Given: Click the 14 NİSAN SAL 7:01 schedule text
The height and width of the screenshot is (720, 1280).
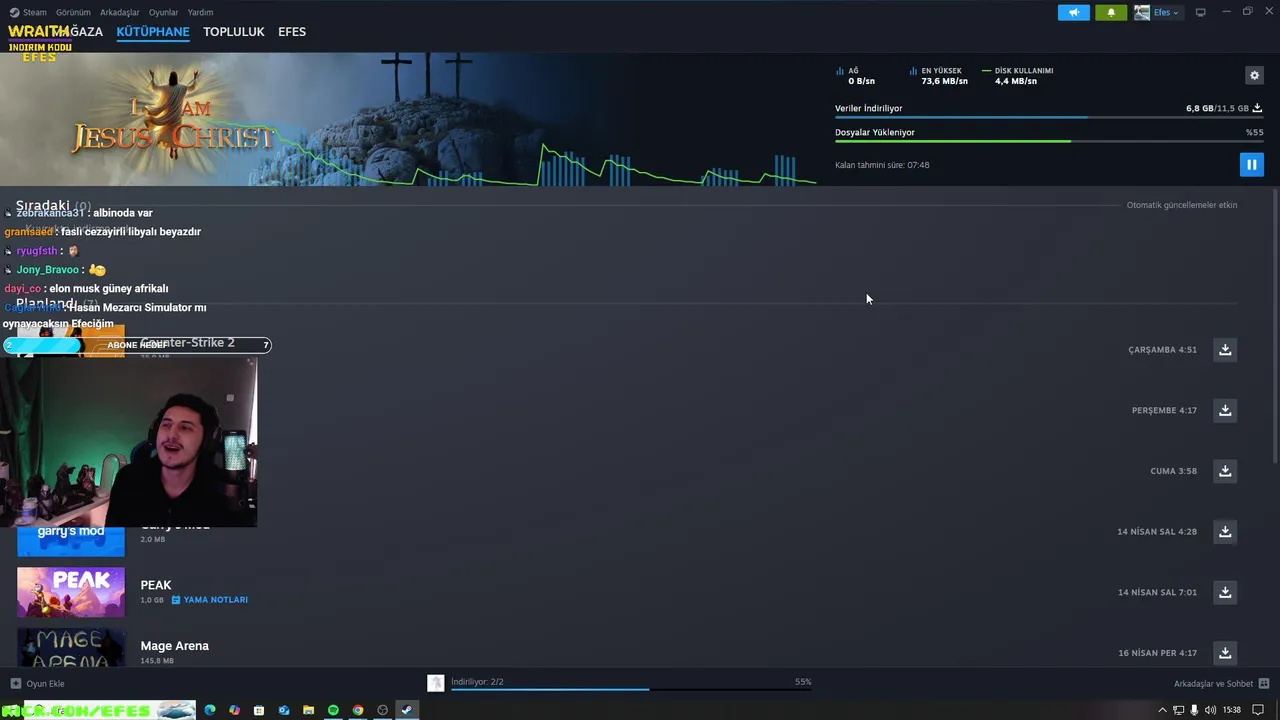Looking at the screenshot, I should tap(1157, 593).
